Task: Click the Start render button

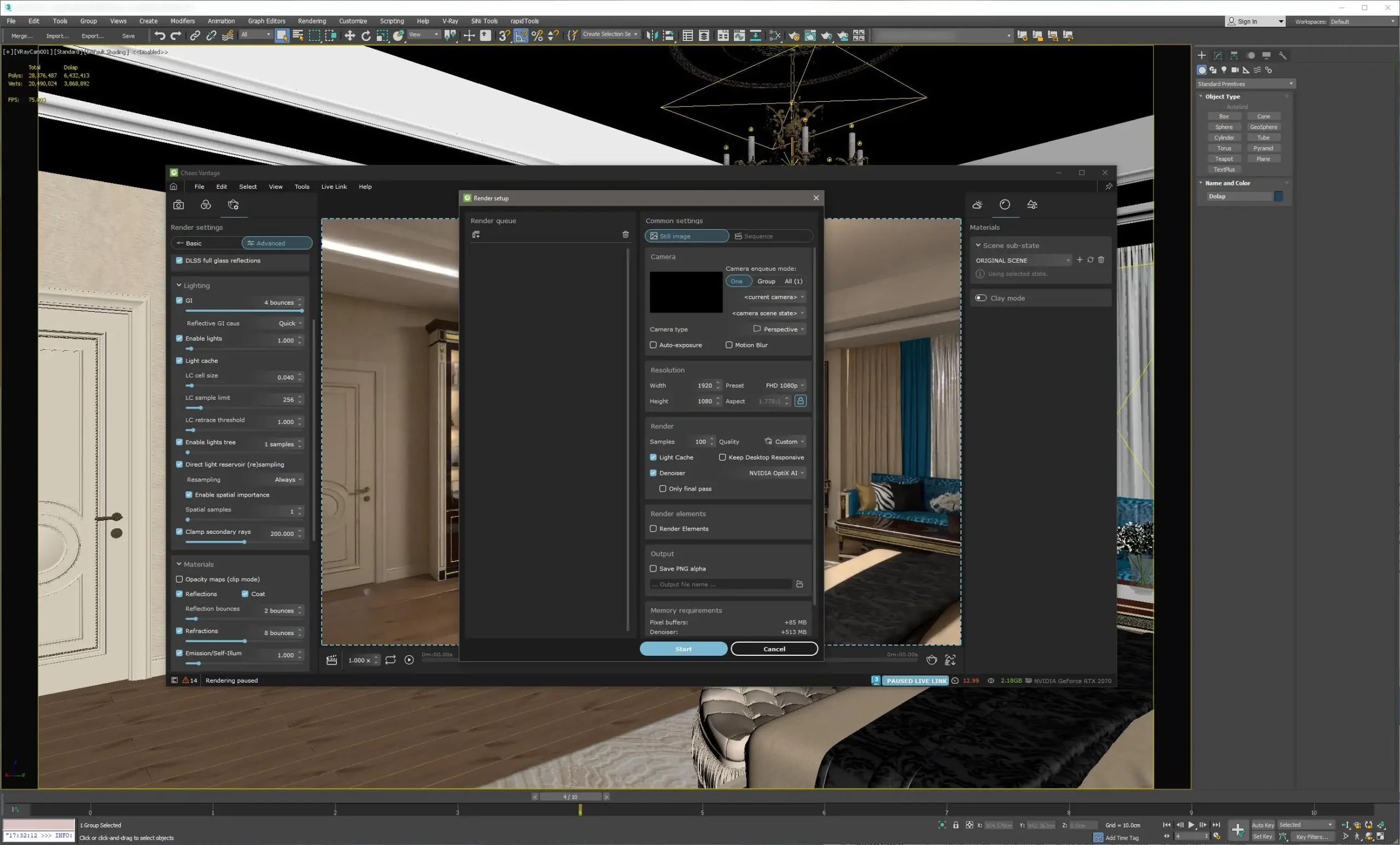Action: point(683,649)
